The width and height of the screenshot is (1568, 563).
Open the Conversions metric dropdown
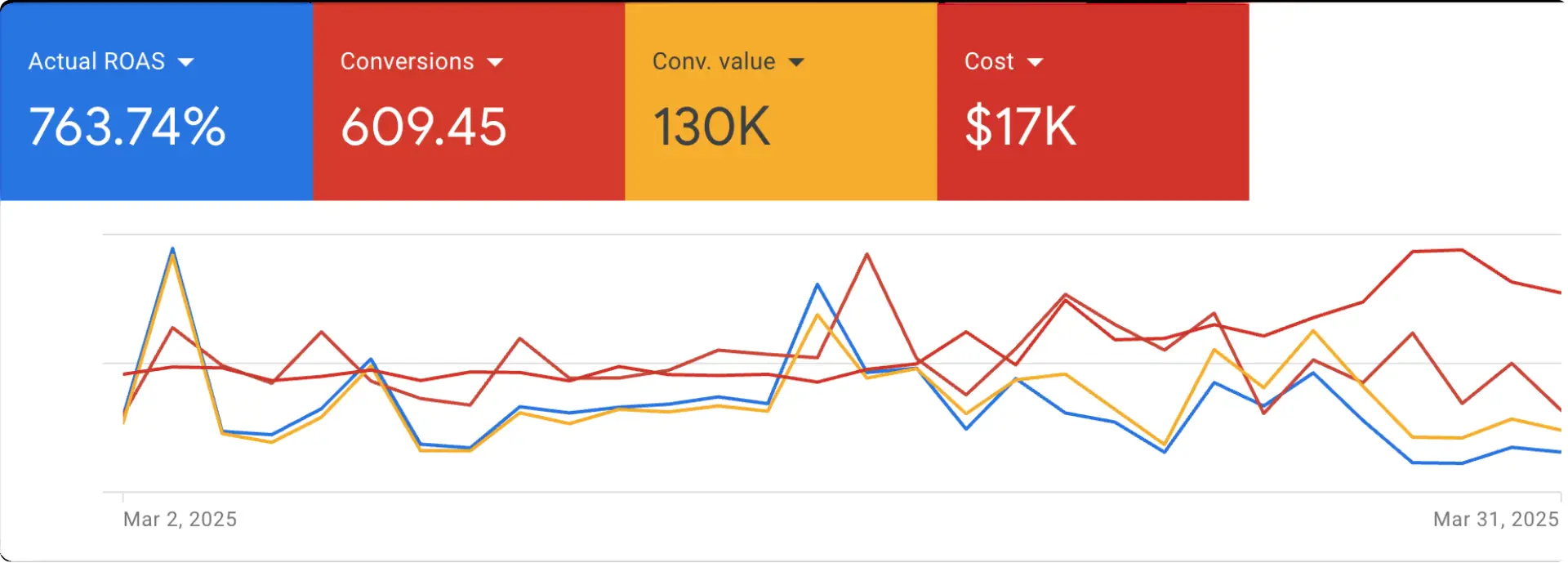(x=496, y=60)
